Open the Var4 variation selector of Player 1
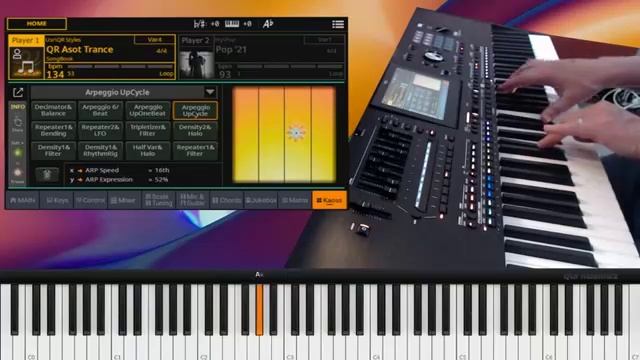640x360 pixels. [x=155, y=40]
